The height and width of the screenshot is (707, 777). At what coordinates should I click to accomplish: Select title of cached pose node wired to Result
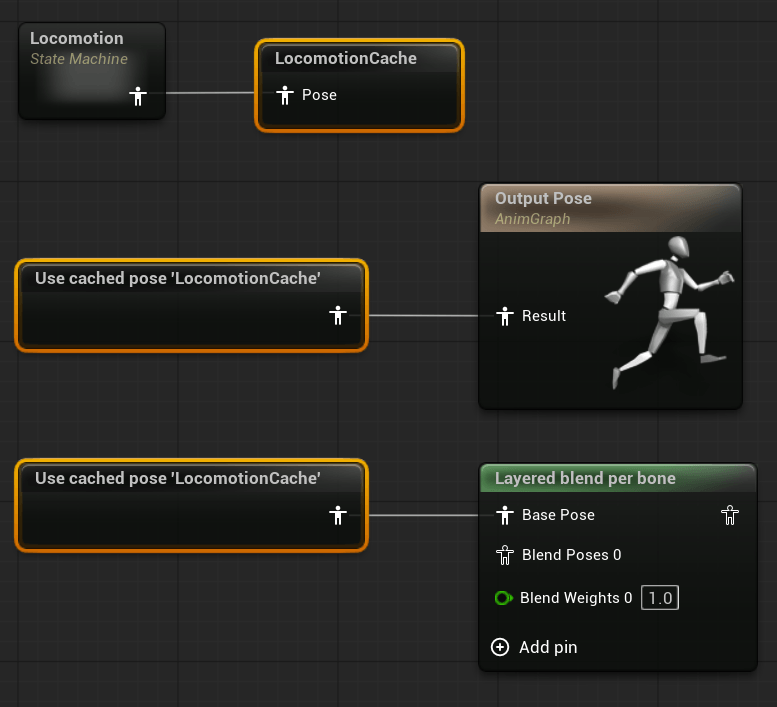[178, 278]
